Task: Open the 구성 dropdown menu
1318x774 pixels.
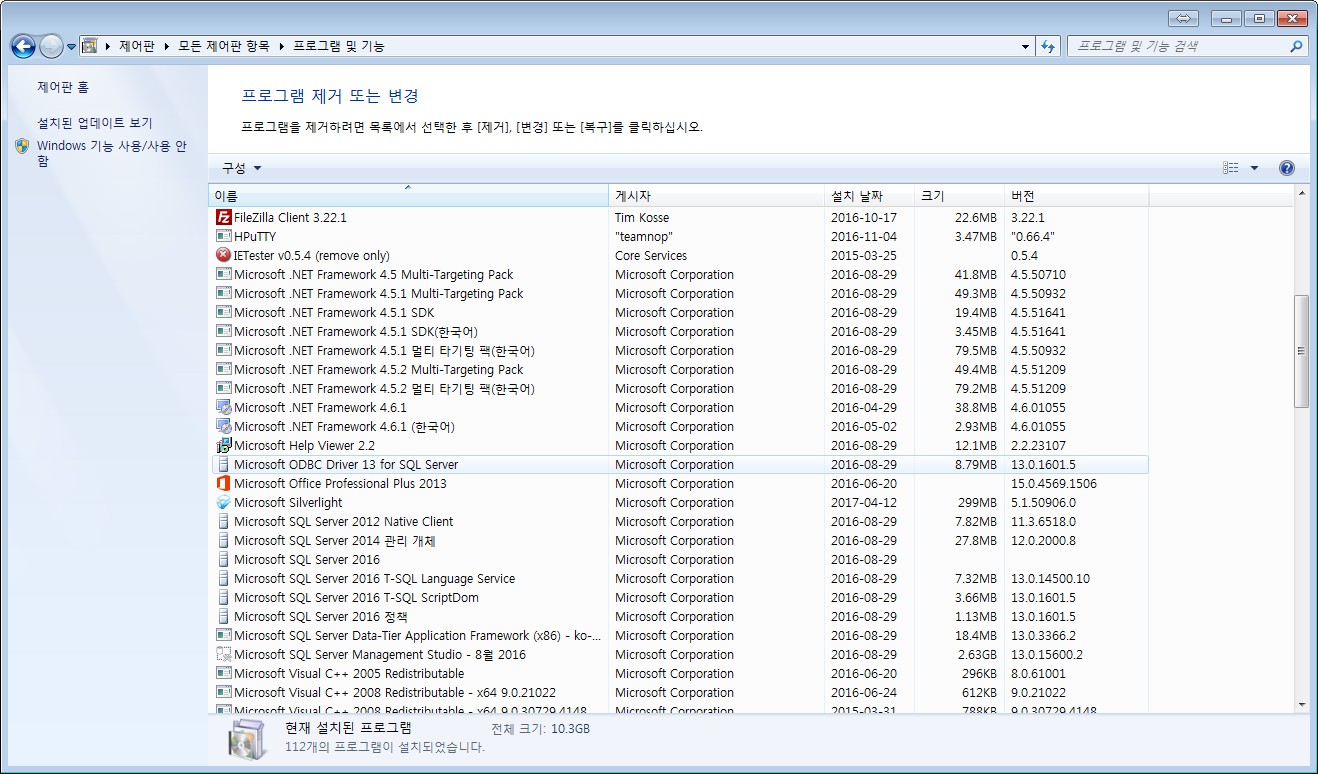Action: coord(241,168)
